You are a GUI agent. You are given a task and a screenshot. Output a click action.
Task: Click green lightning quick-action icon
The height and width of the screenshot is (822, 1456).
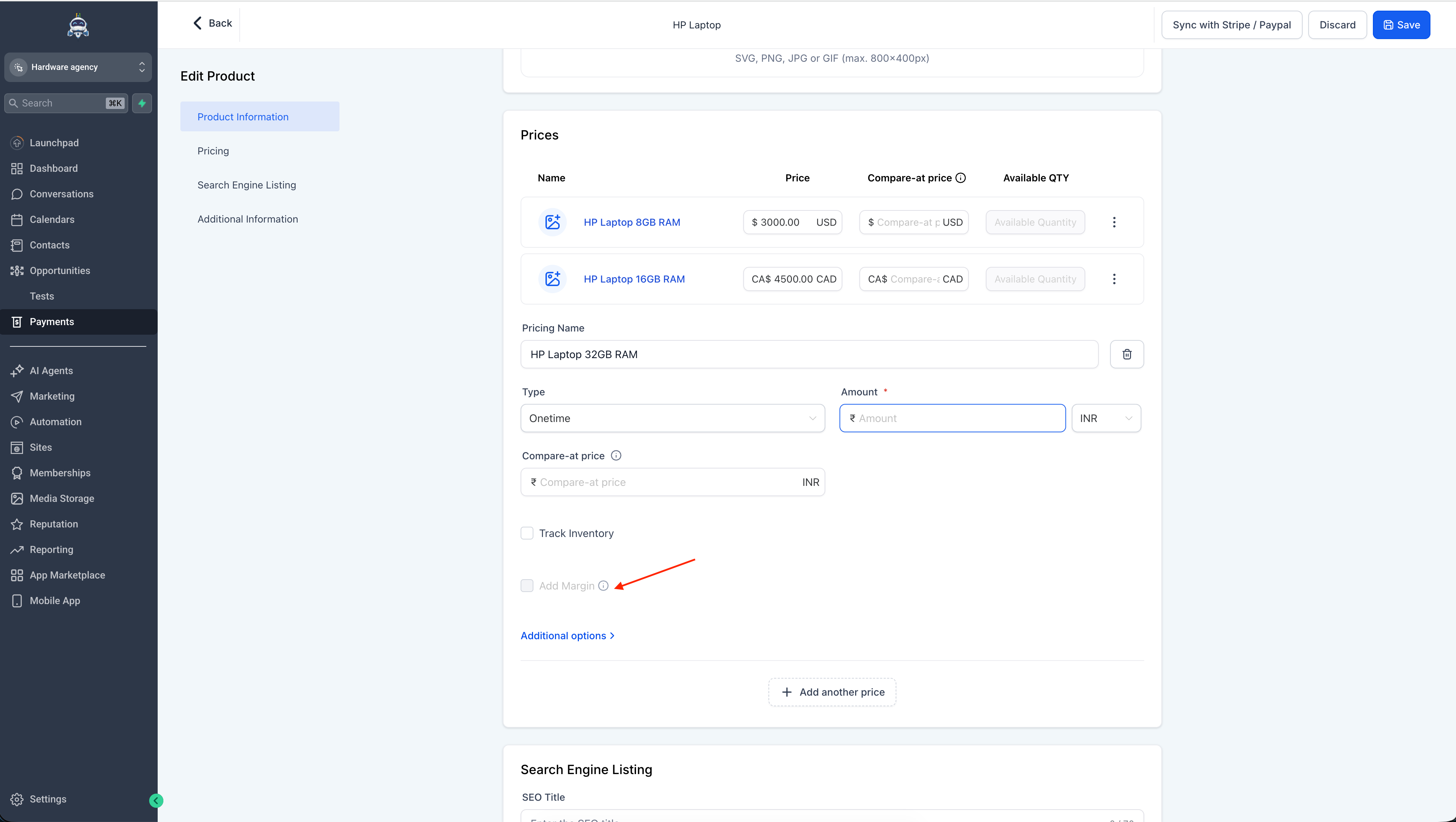142,103
